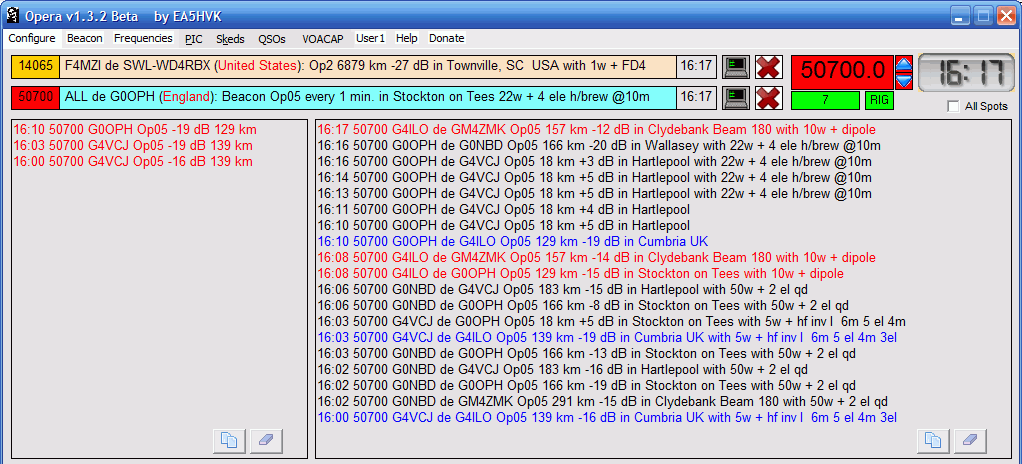The width and height of the screenshot is (1022, 464).
Task: Open the QSOs menu
Action: (x=272, y=39)
